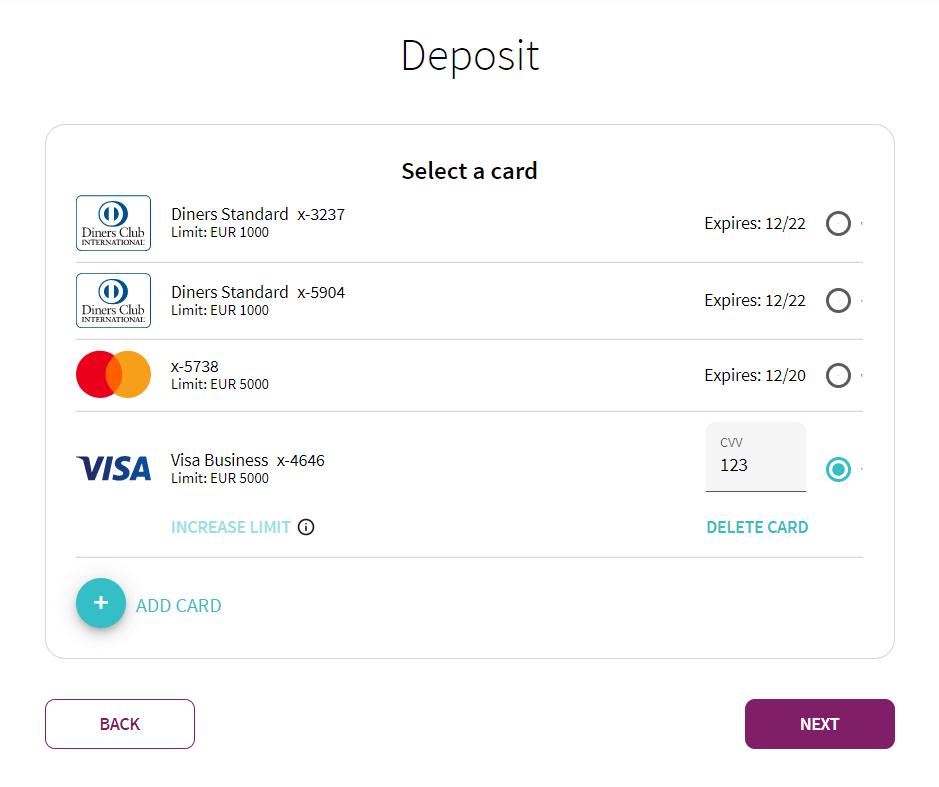This screenshot has width=939, height=787.
Task: Click the round plus Add Card icon
Action: coord(101,603)
